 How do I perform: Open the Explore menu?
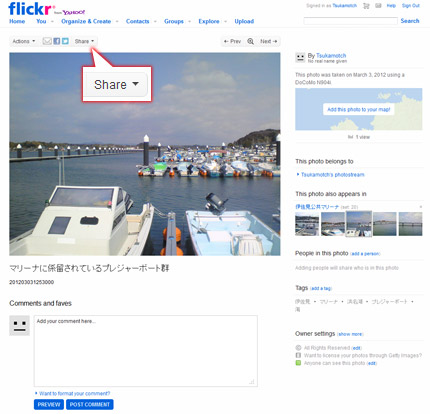209,21
